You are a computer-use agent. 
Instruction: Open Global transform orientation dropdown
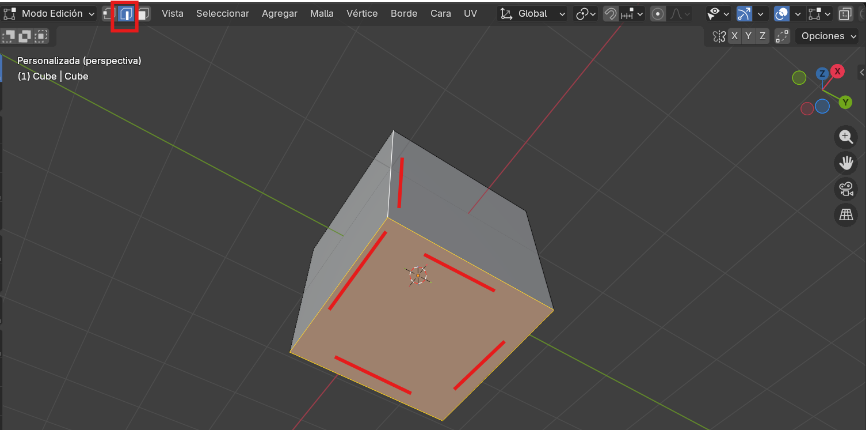click(534, 14)
